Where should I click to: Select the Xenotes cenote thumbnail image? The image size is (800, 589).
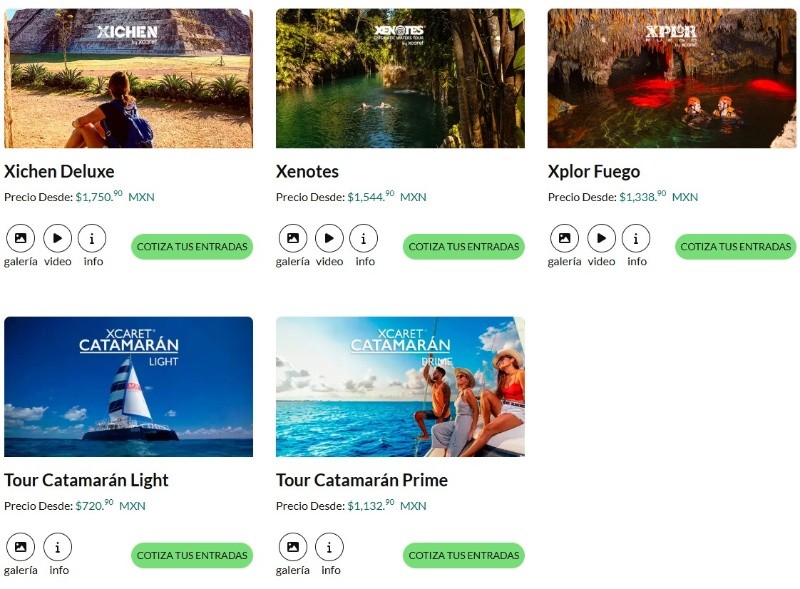click(x=400, y=78)
